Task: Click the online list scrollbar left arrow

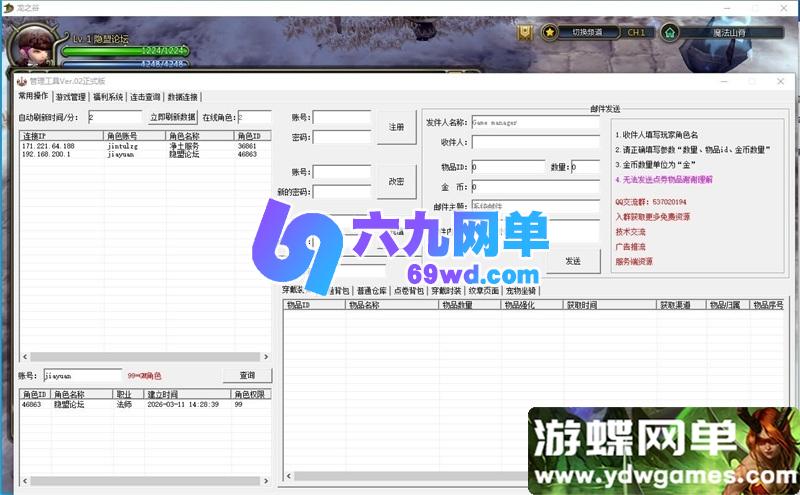Action: [x=25, y=357]
